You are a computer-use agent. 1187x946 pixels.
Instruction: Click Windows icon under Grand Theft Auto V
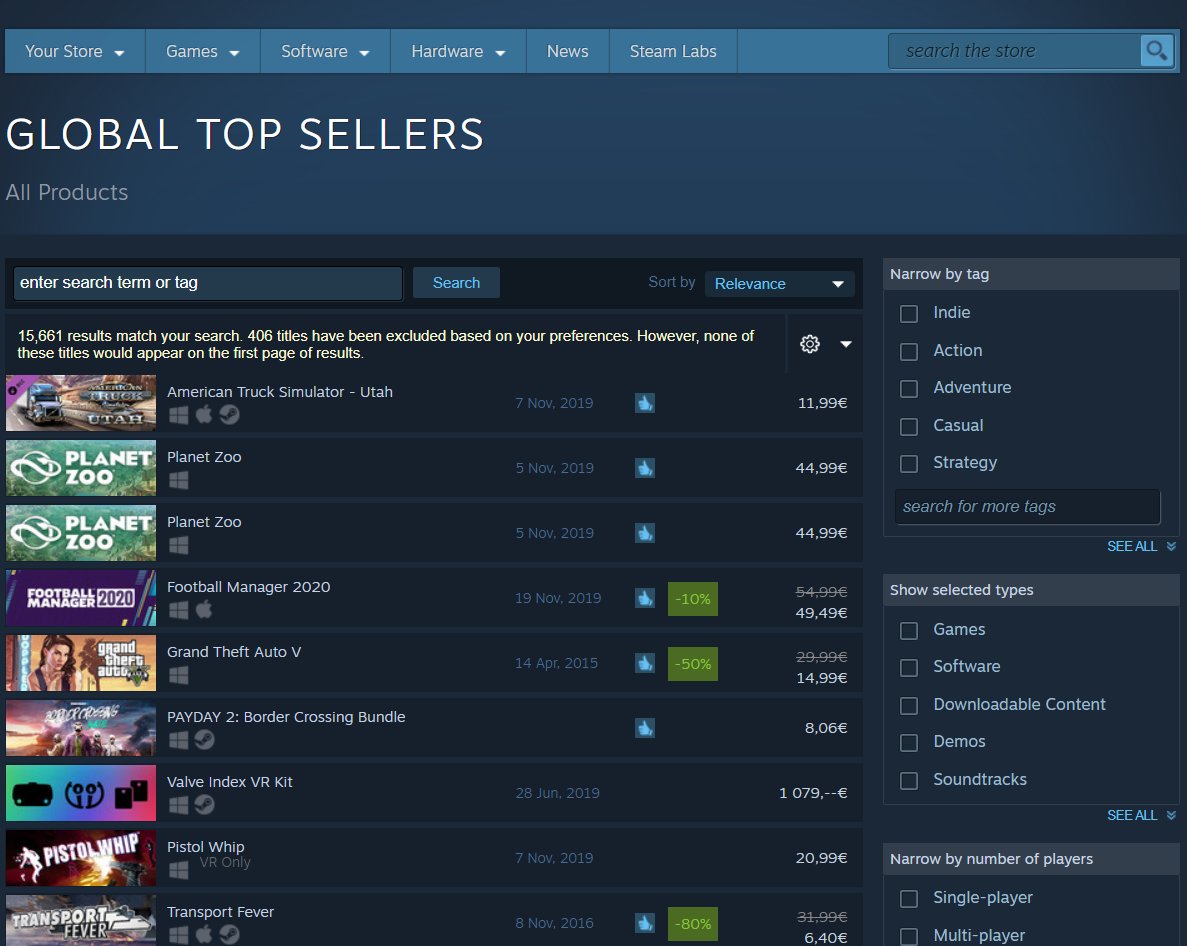point(179,675)
